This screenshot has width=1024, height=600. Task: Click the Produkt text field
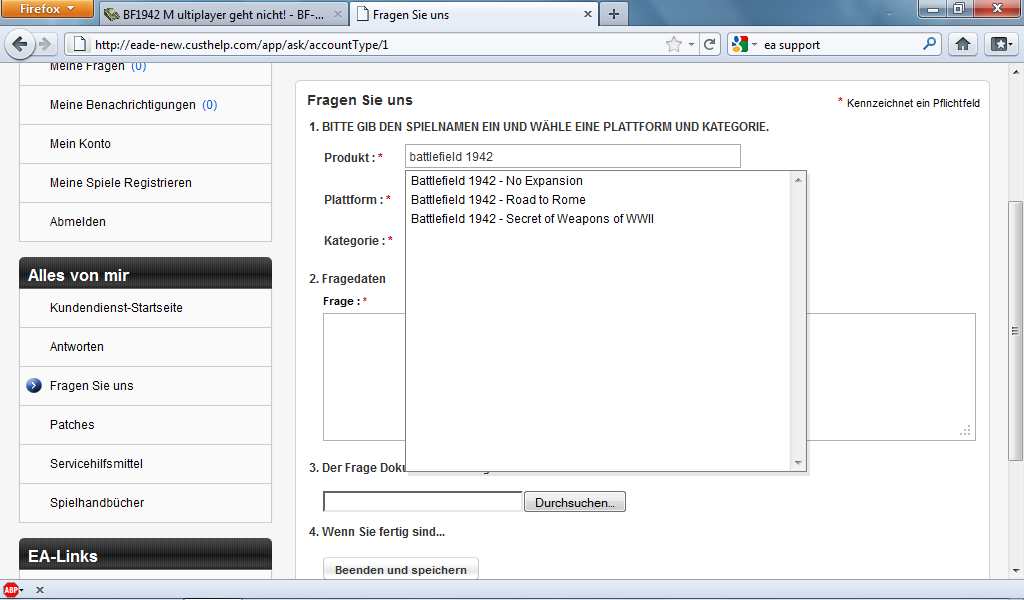(573, 157)
